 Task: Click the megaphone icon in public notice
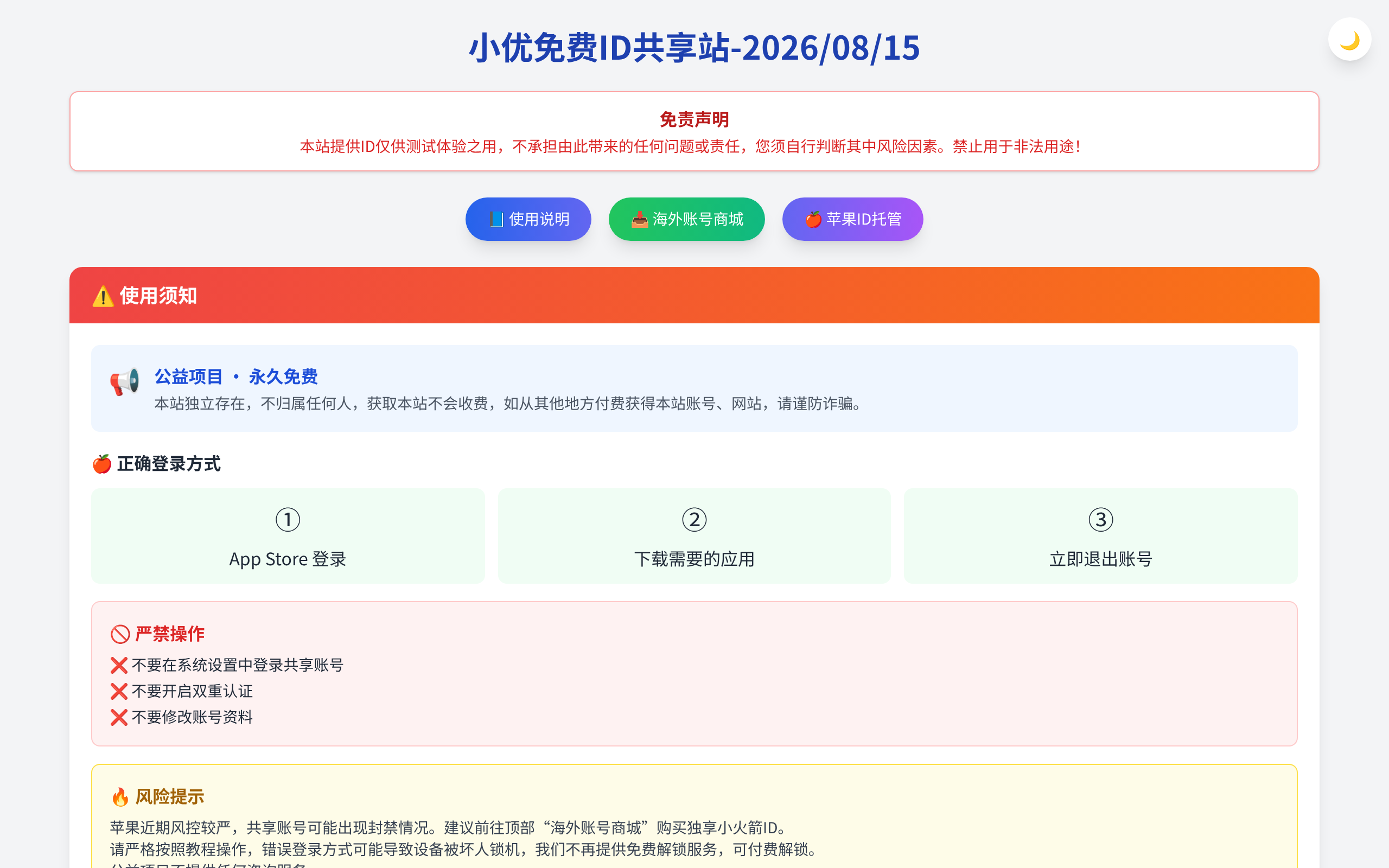(125, 382)
